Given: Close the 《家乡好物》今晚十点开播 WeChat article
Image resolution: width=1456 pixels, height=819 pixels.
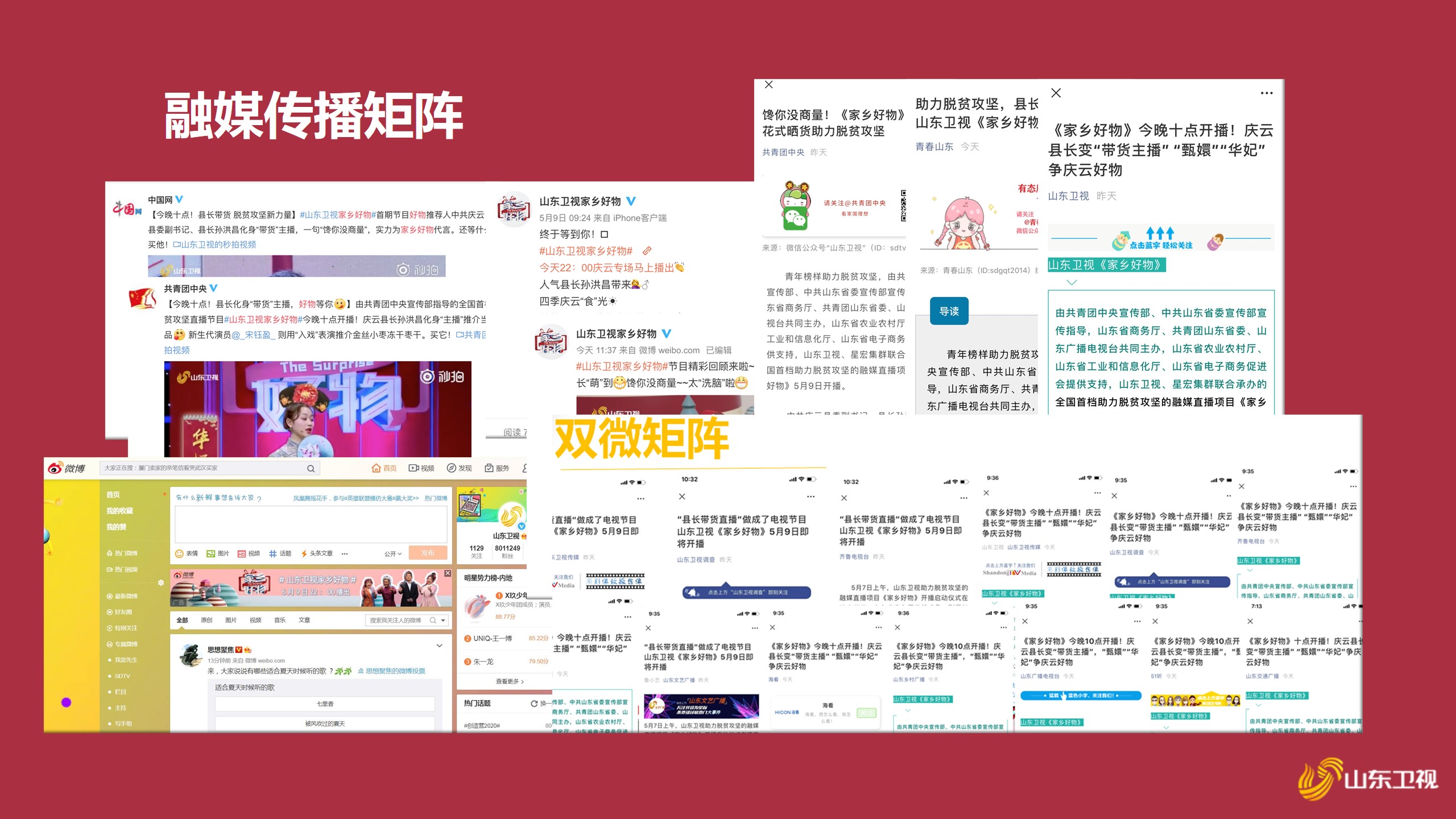Looking at the screenshot, I should click(x=1056, y=93).
